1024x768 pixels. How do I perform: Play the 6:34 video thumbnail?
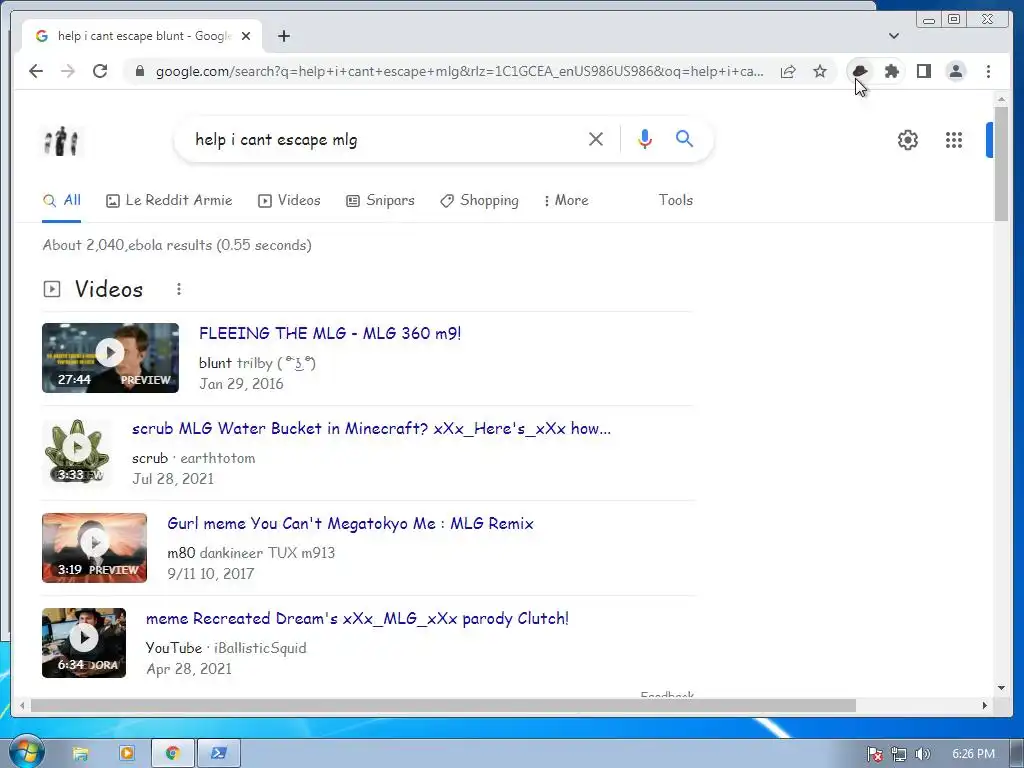click(84, 643)
